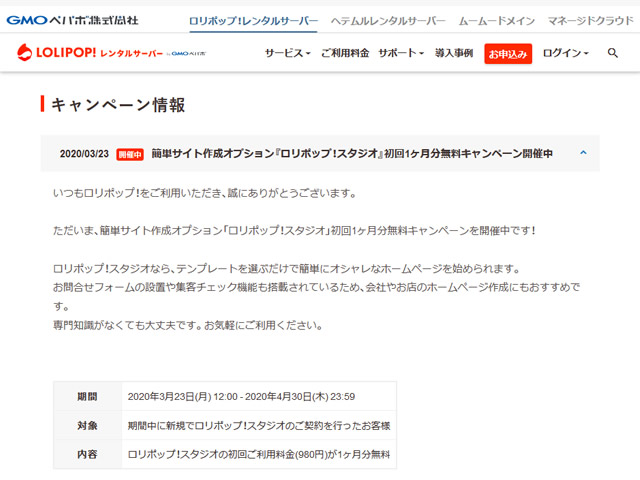Click the greeting line いつもロリポップ!をご利用いただき
640x480 pixels.
tap(205, 193)
